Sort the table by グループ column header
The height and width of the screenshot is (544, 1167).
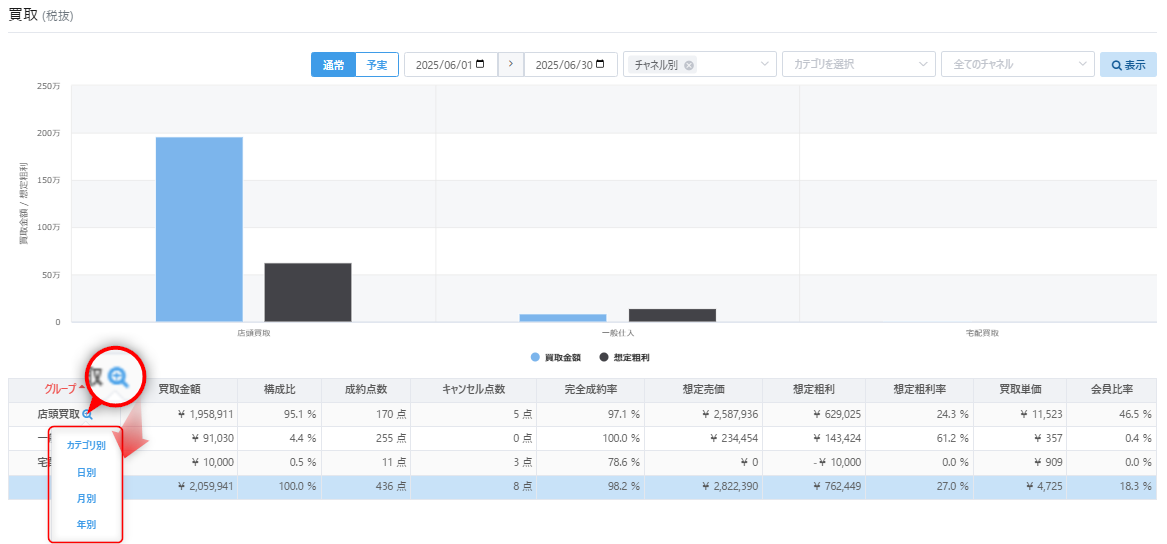click(x=60, y=389)
